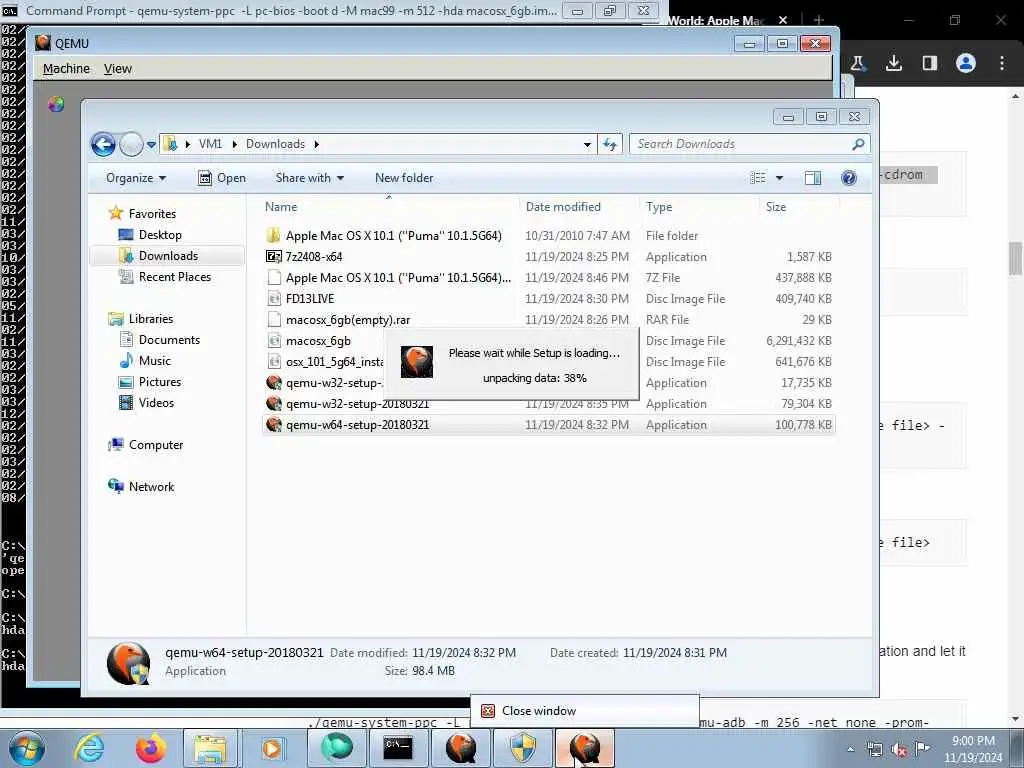Click the Explorer Forward navigation arrow
Viewport: 1024px width, 768px height.
click(x=131, y=144)
